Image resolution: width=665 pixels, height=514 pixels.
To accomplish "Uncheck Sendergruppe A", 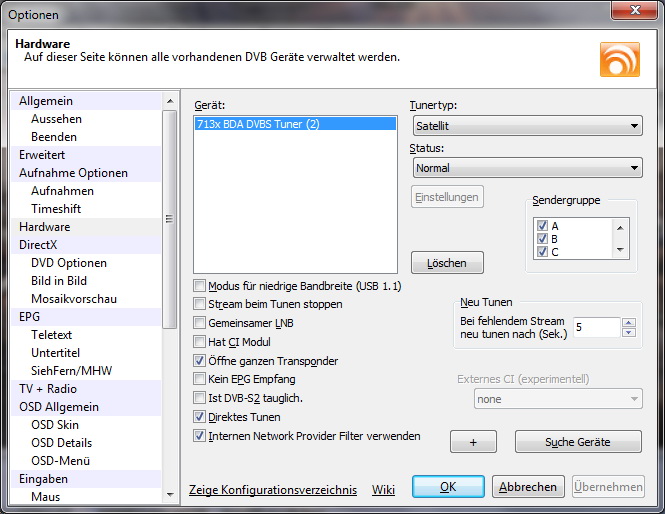I will coord(542,225).
